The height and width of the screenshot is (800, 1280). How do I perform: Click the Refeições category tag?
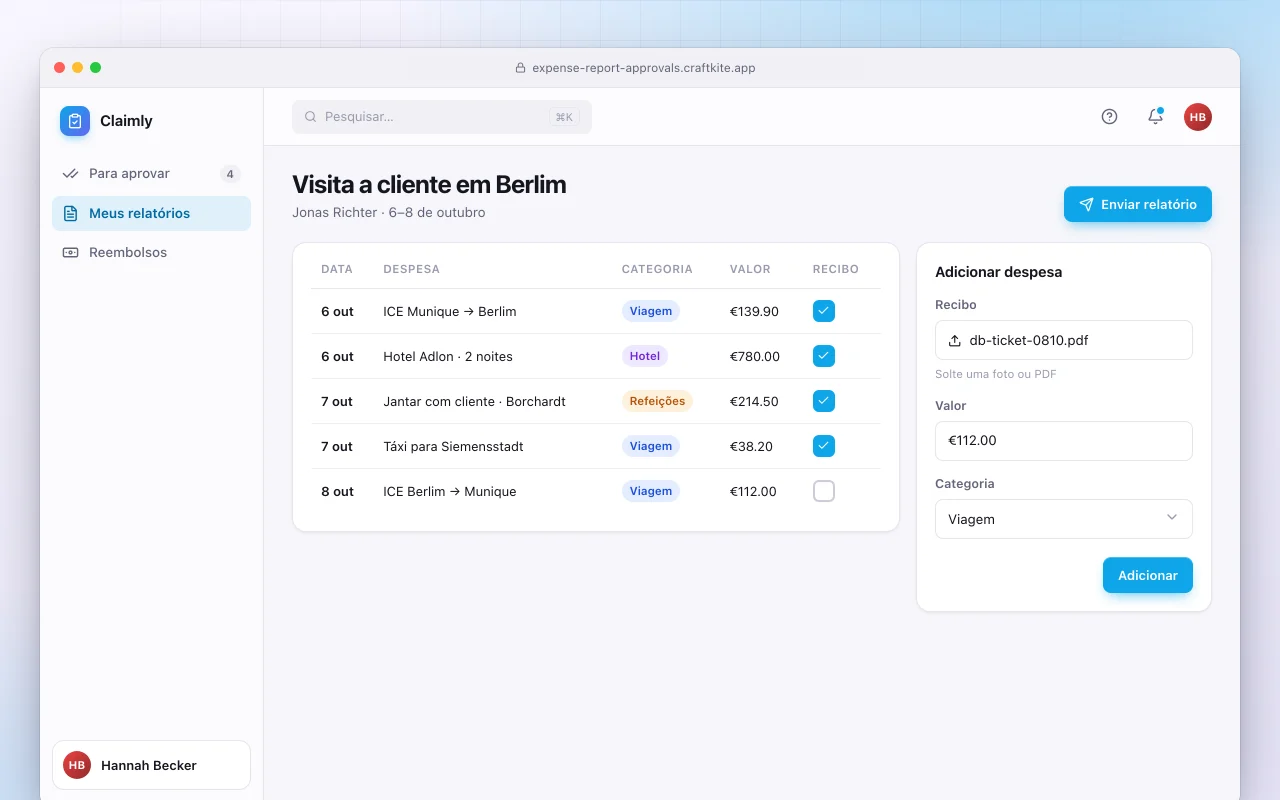click(657, 401)
